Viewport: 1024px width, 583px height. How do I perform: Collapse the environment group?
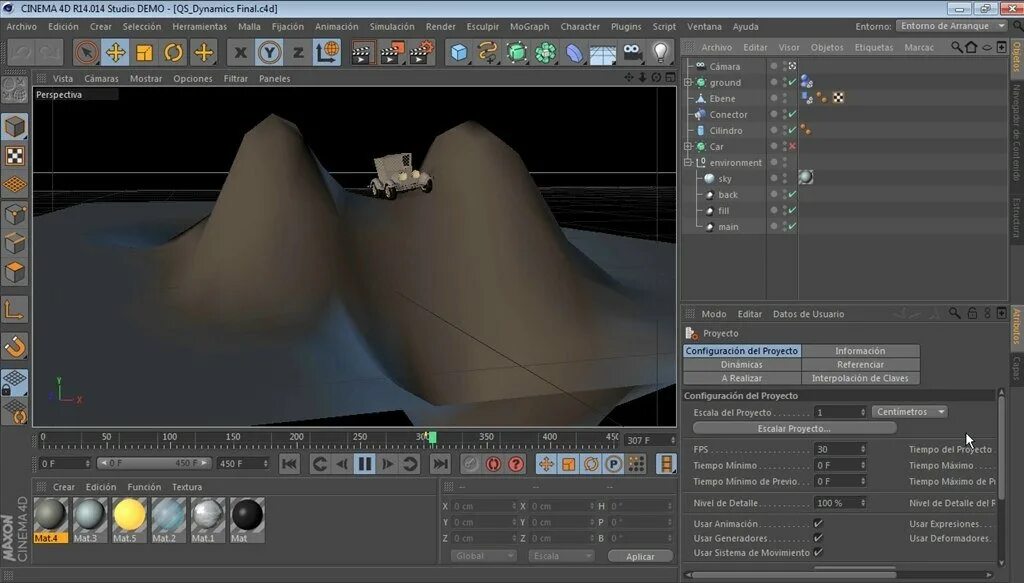pyautogui.click(x=688, y=162)
